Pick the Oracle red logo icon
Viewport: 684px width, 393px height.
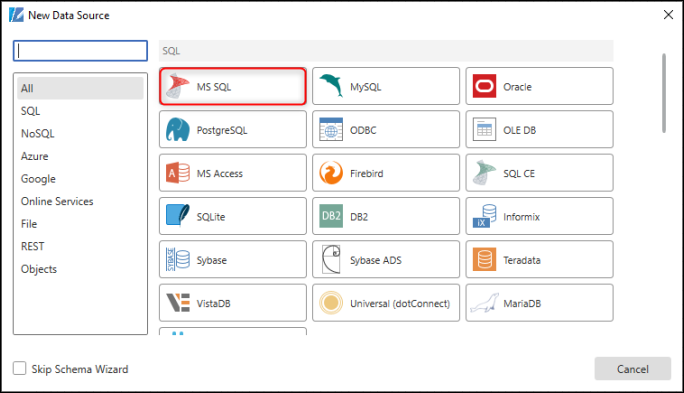tap(484, 86)
